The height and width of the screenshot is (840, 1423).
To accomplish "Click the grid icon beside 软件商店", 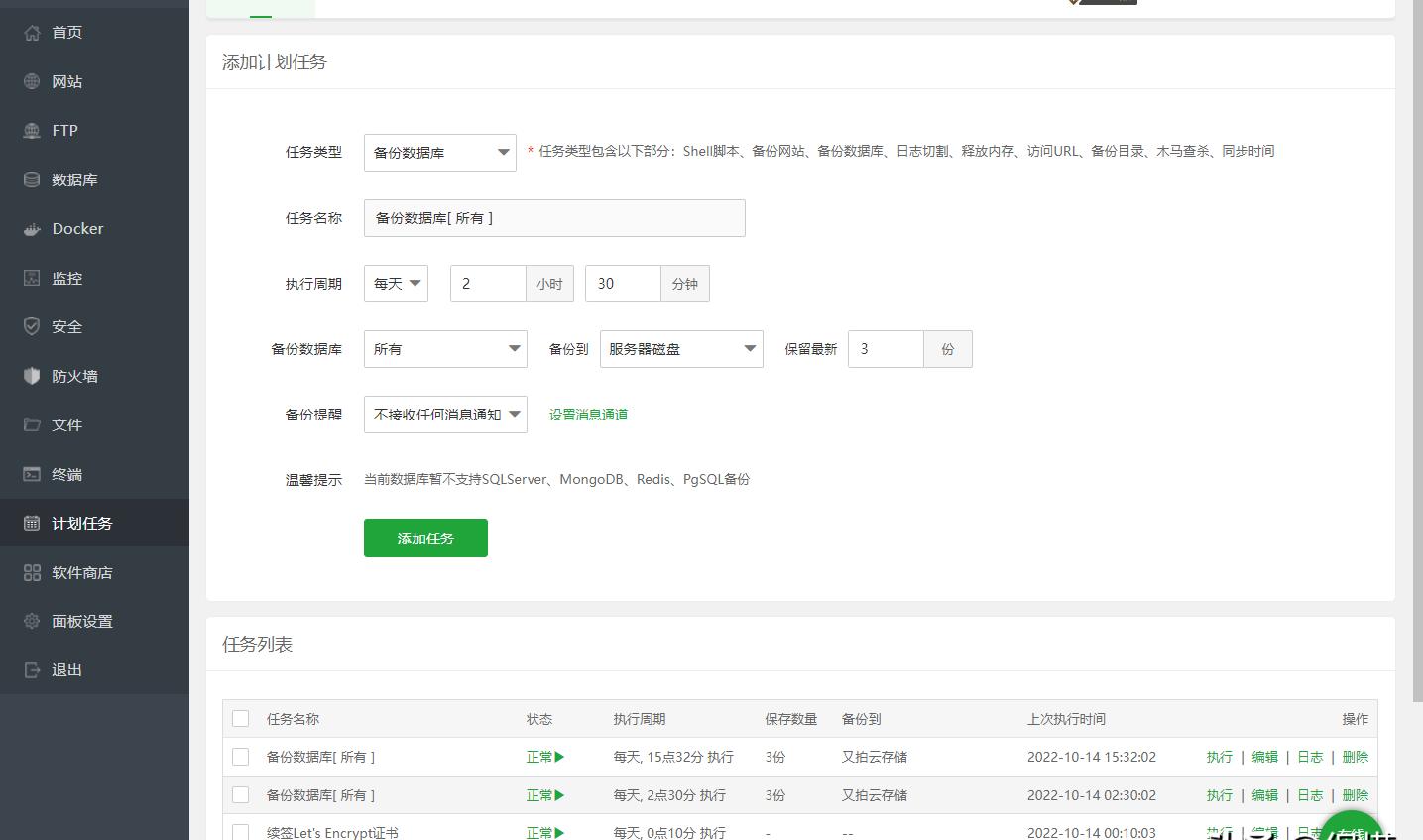I will coord(32,572).
